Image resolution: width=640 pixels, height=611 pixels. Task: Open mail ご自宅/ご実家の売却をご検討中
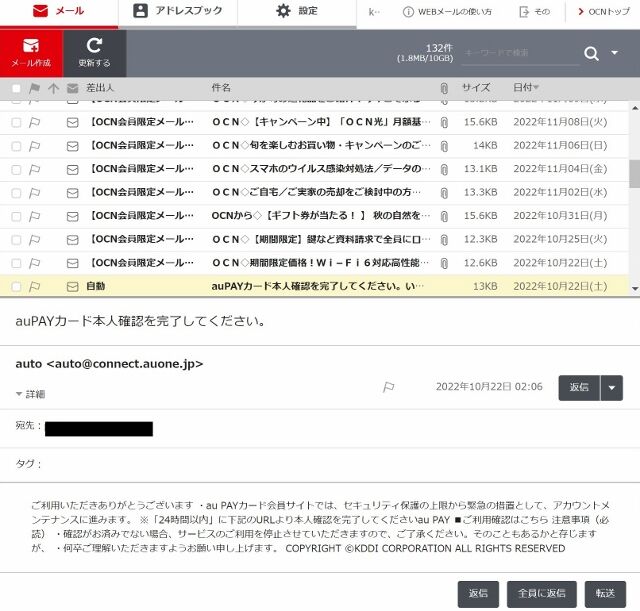click(316, 192)
